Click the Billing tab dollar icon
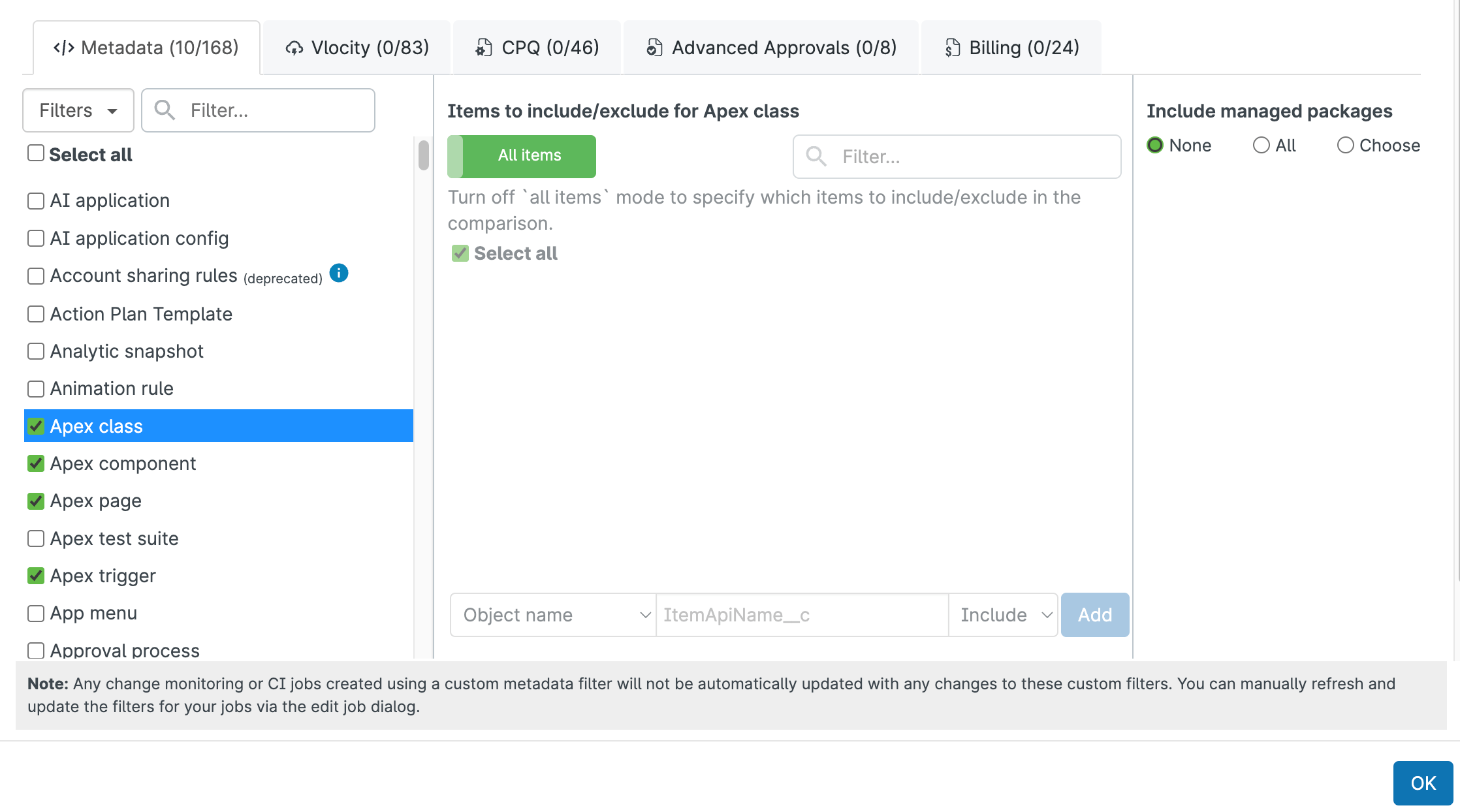The width and height of the screenshot is (1460, 812). 953,48
